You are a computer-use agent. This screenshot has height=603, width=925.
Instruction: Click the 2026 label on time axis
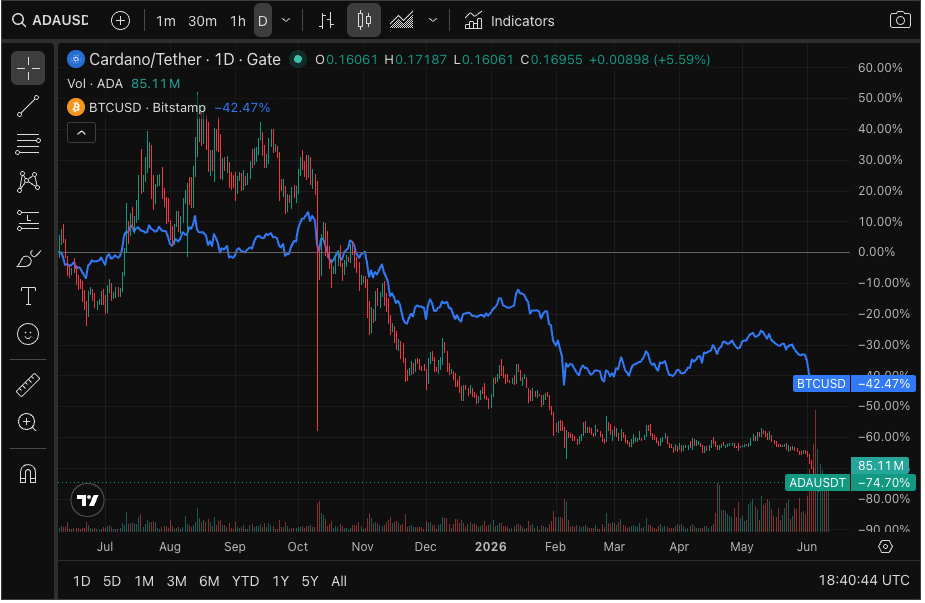point(491,547)
